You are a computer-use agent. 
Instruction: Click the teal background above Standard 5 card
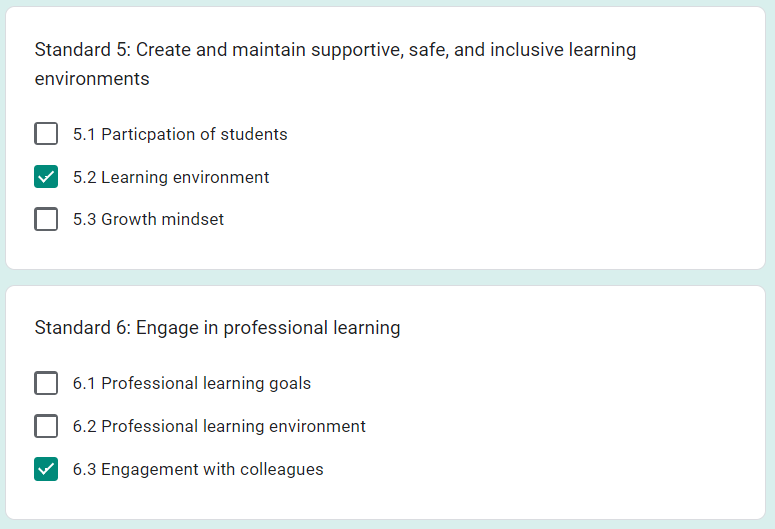pos(386,3)
